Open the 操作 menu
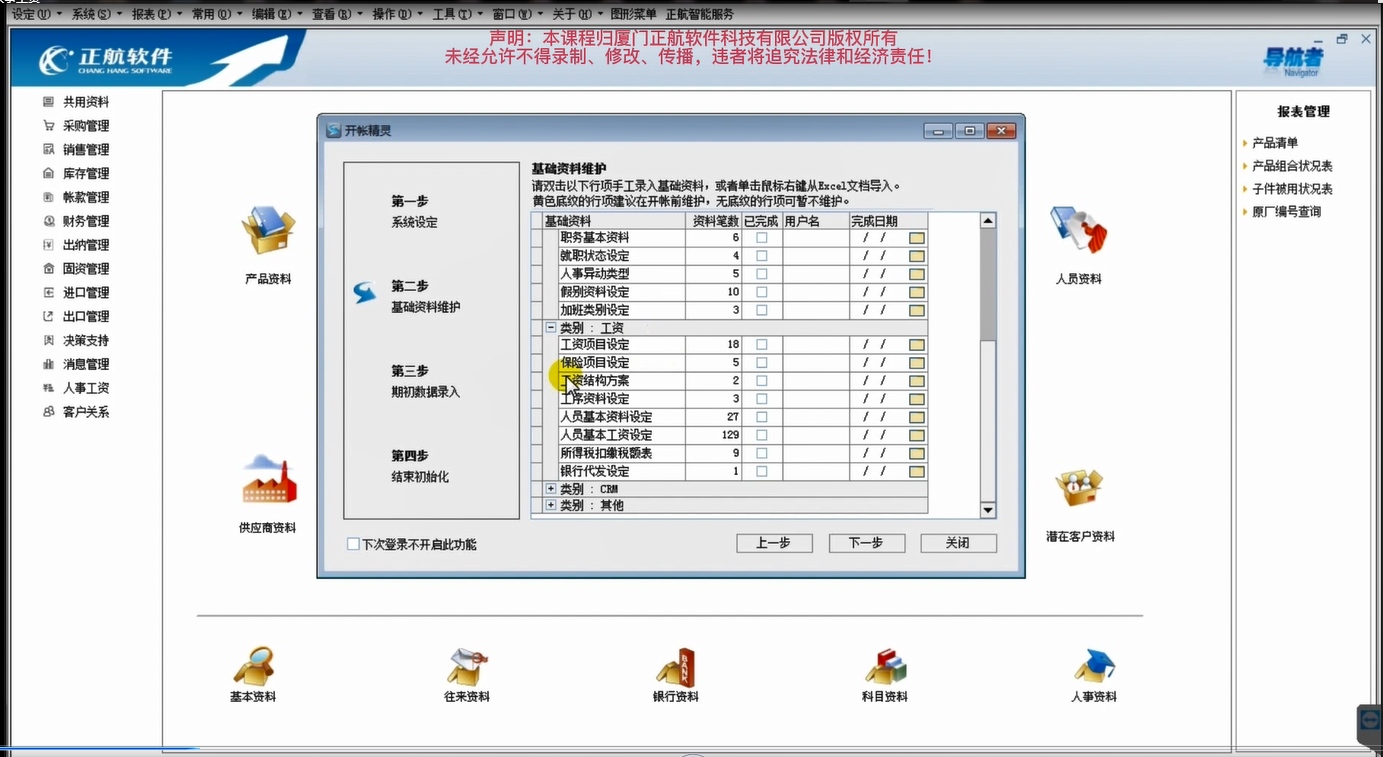The height and width of the screenshot is (757, 1383). [x=396, y=14]
